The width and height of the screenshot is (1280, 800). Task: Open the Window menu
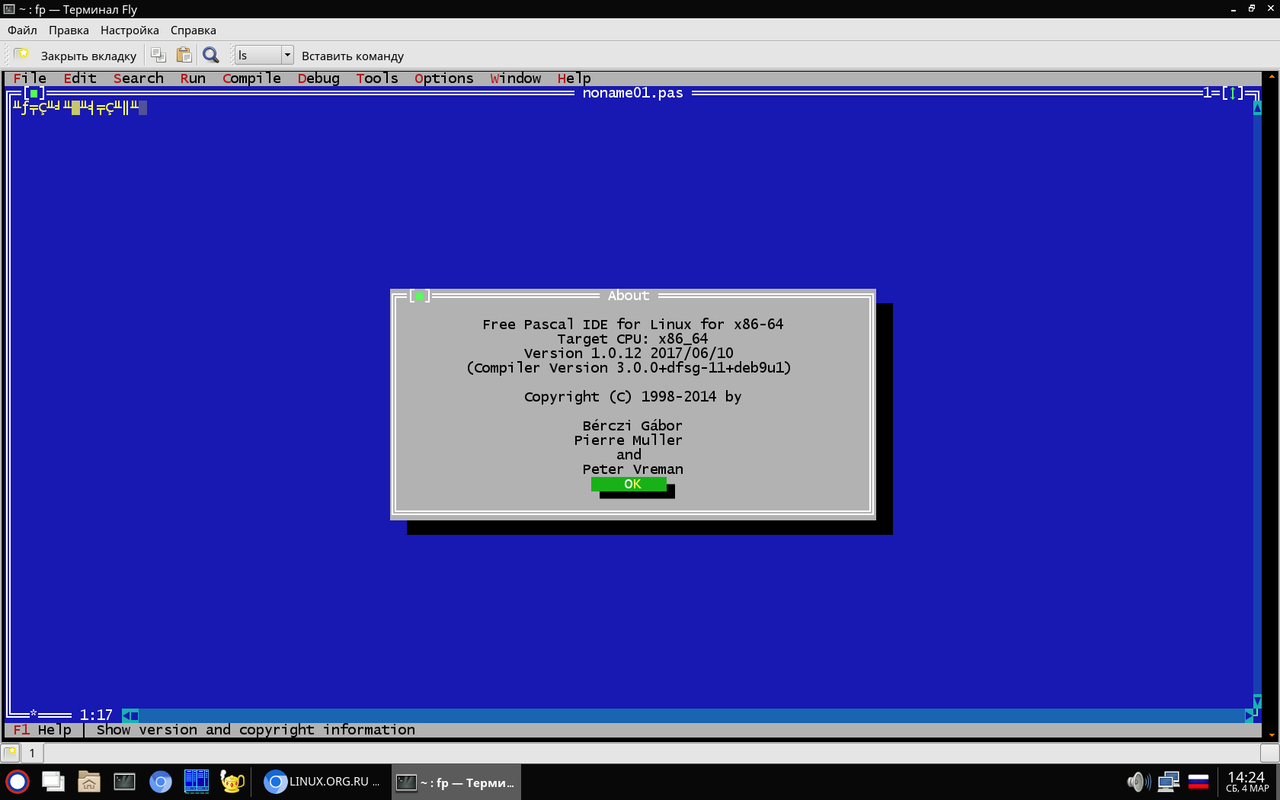(x=516, y=78)
